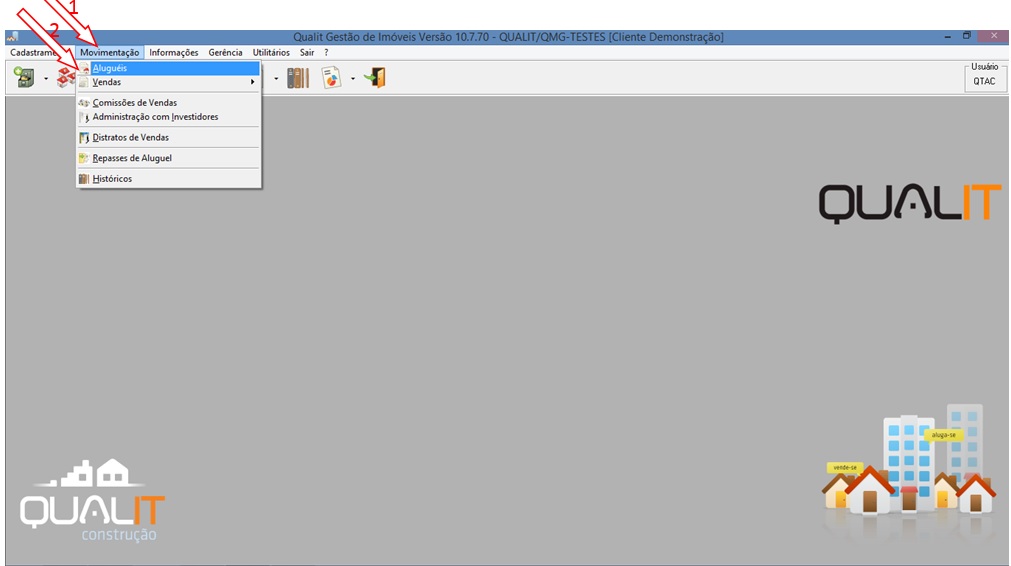This screenshot has width=1011, height=566.
Task: Open the Utilitários menu
Action: pyautogui.click(x=271, y=52)
